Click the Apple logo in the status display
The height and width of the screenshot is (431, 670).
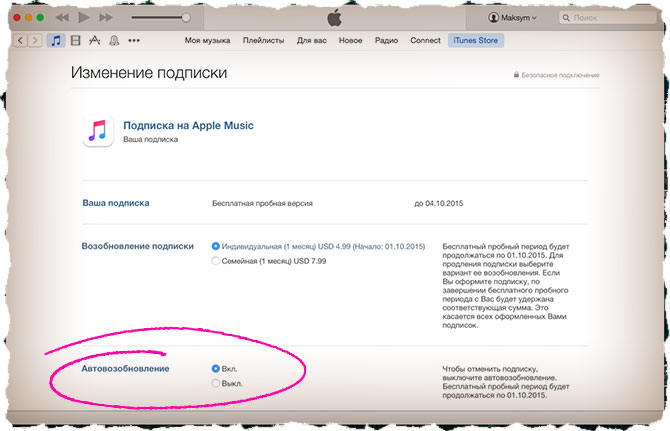(335, 18)
